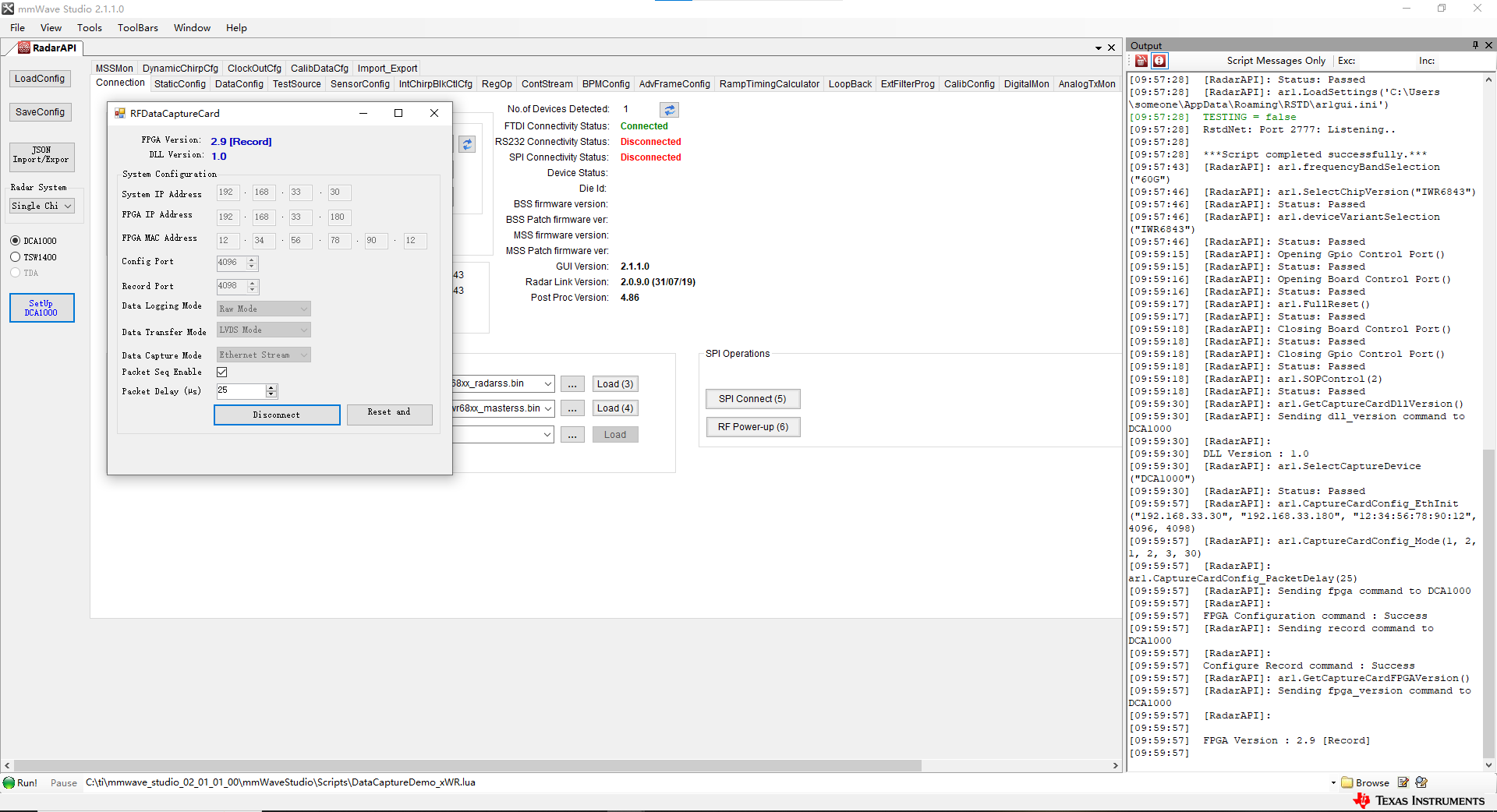The width and height of the screenshot is (1497, 812).
Task: Open the Tools menu
Action: tap(90, 28)
